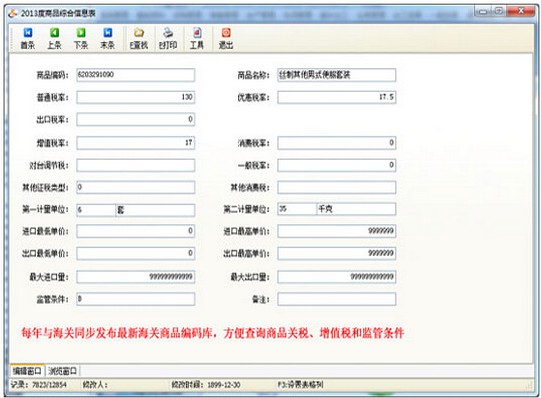Click the red 退出 exit icon
The height and width of the screenshot is (398, 541).
pos(226,33)
